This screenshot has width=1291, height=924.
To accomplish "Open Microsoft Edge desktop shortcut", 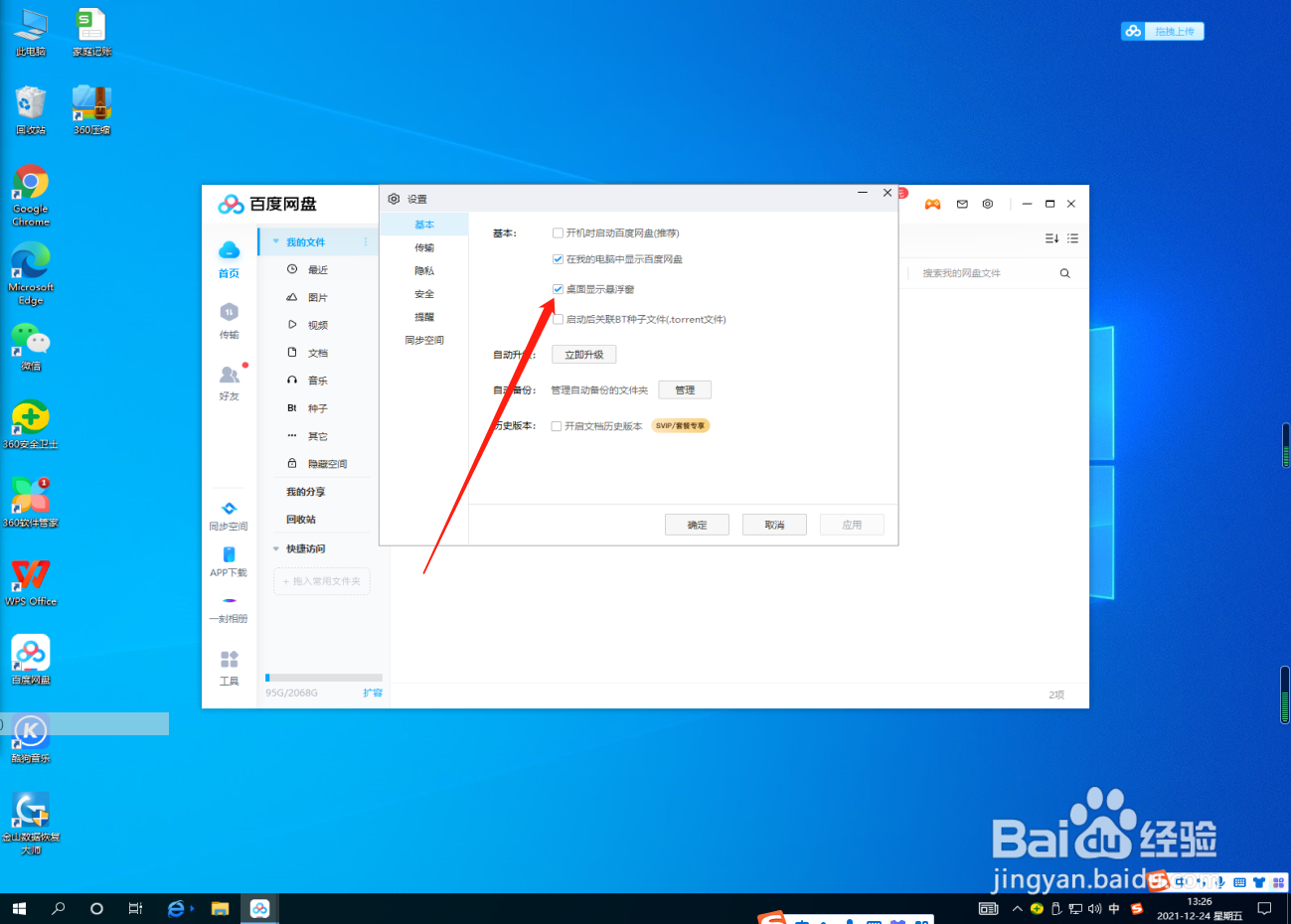I will click(31, 274).
